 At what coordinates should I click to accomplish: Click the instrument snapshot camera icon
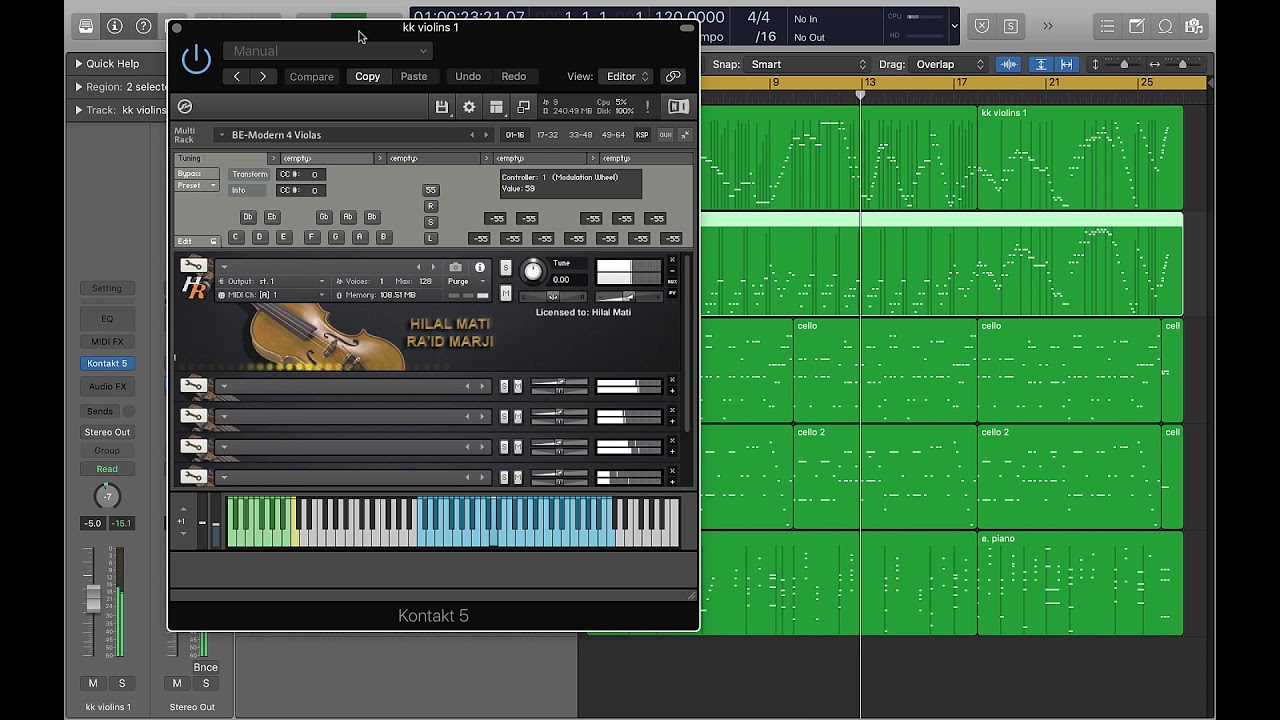pyautogui.click(x=456, y=267)
